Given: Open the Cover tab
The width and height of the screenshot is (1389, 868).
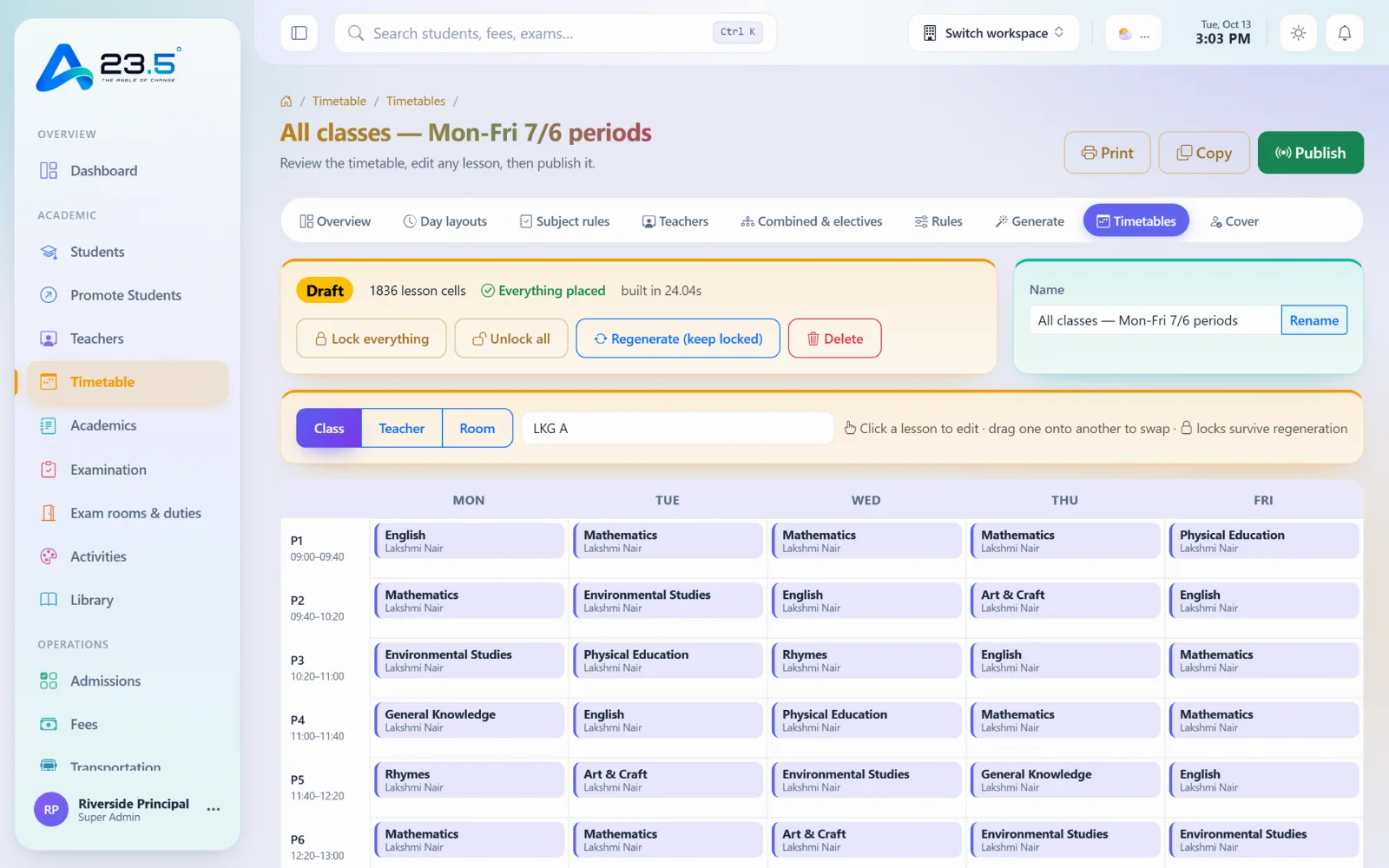Looking at the screenshot, I should [1234, 221].
